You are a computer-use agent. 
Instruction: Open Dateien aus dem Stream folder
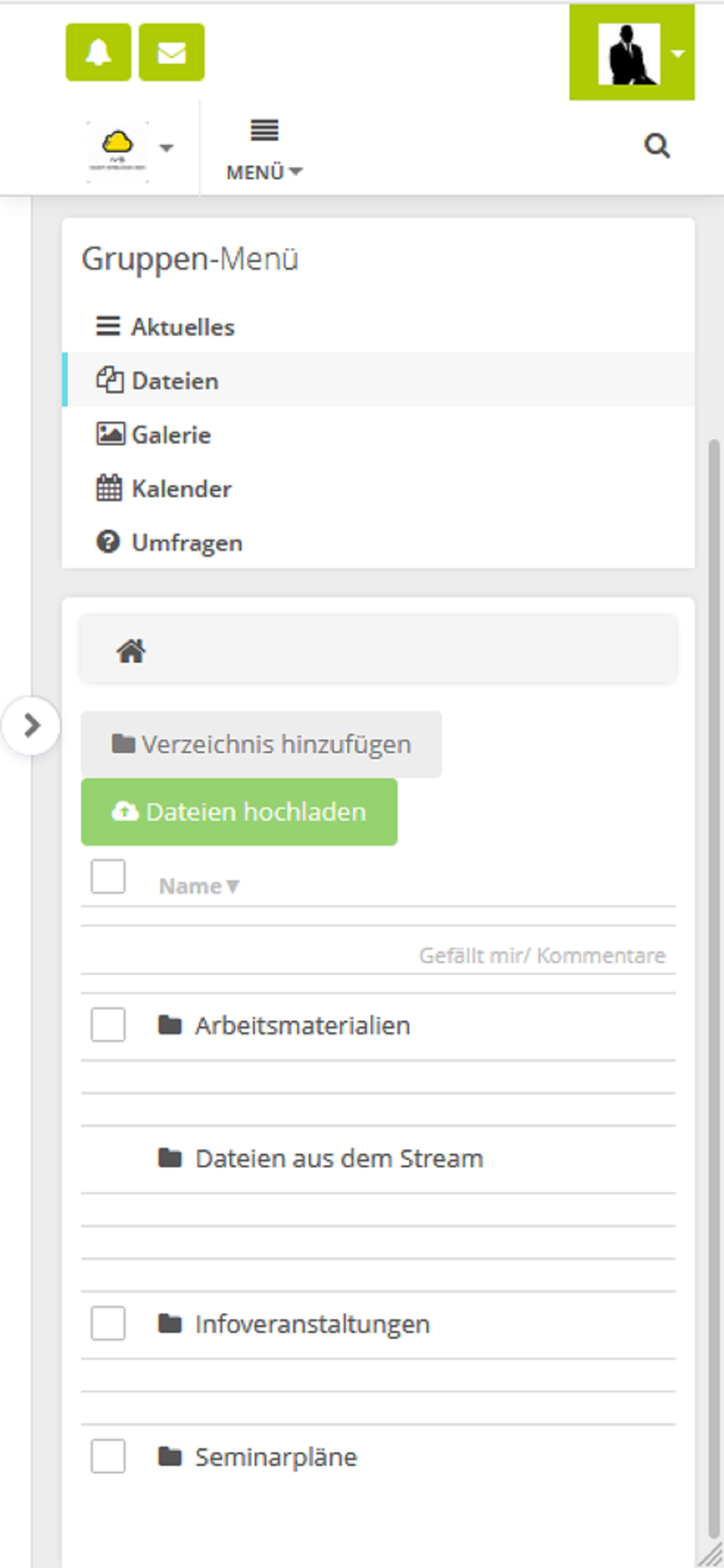point(338,1158)
